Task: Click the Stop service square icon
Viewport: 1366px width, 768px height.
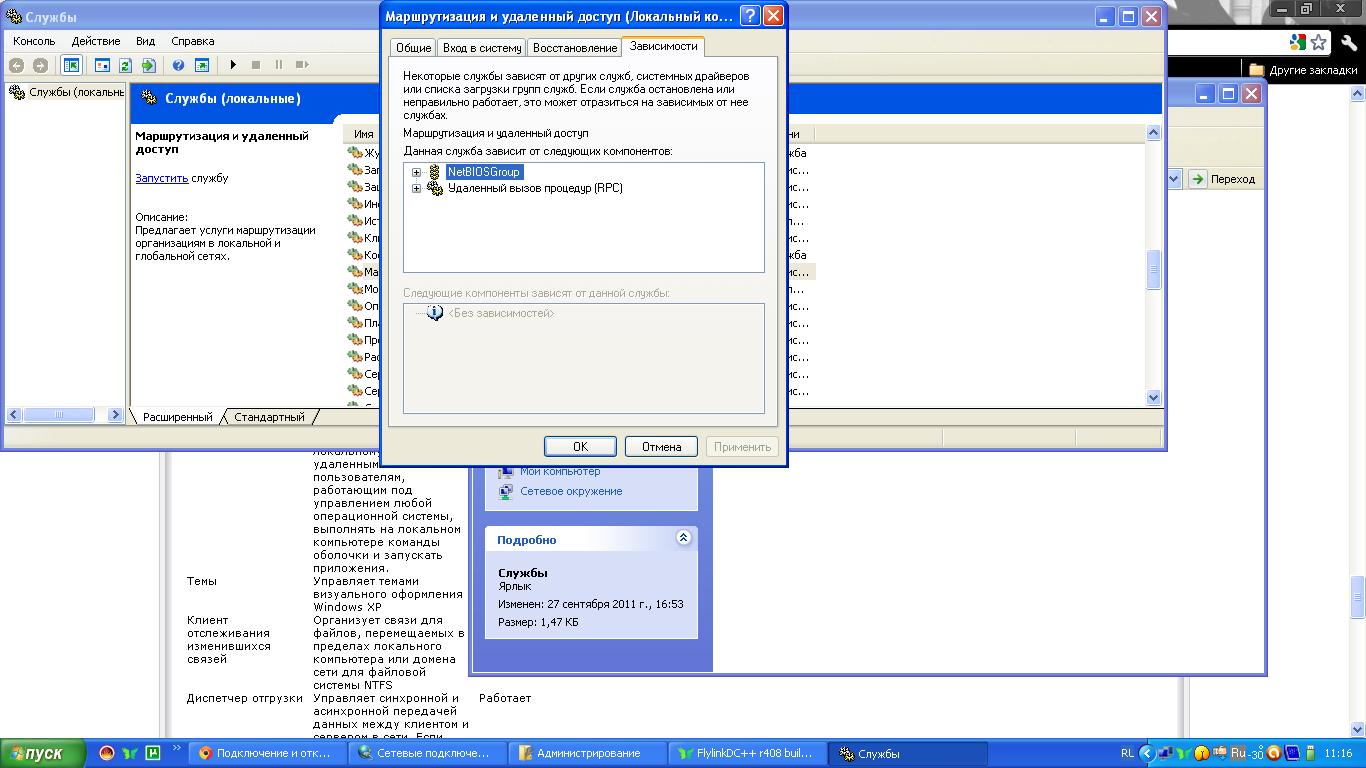Action: [256, 65]
